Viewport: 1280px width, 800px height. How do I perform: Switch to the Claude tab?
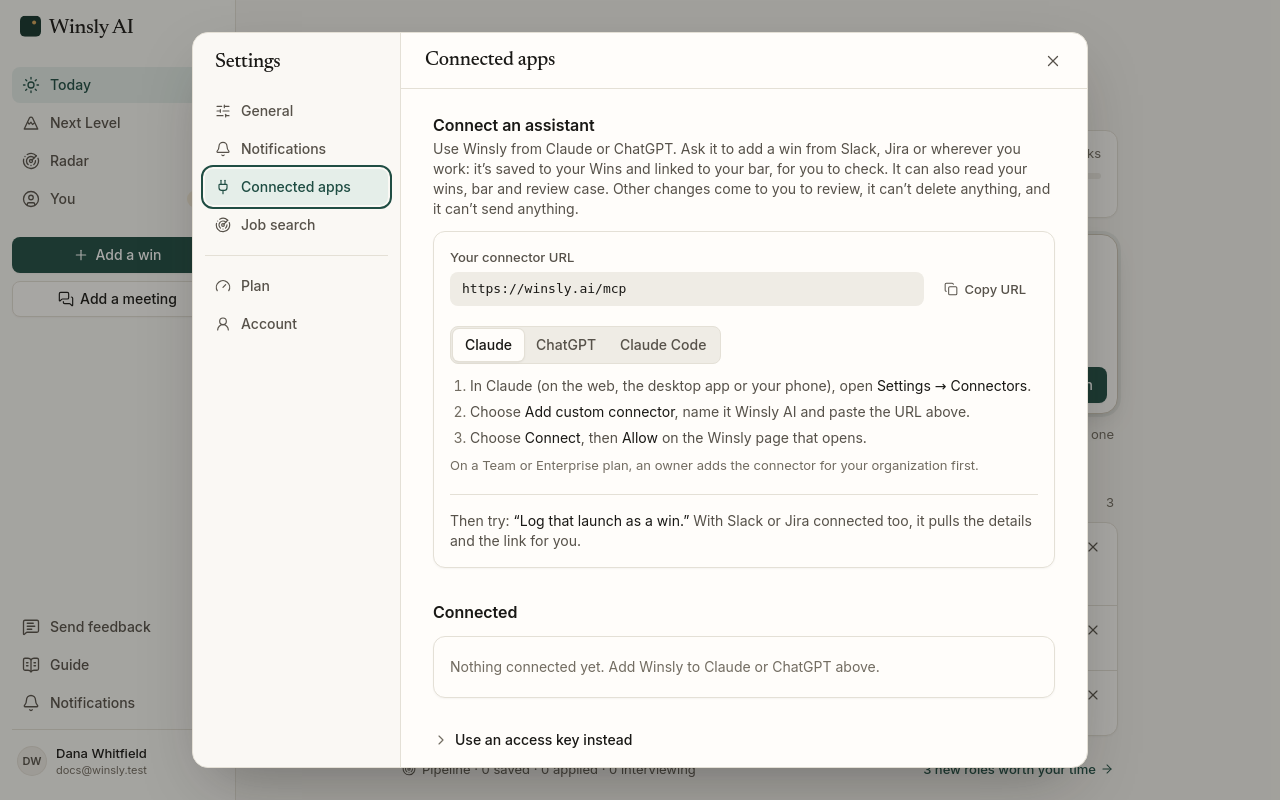488,345
